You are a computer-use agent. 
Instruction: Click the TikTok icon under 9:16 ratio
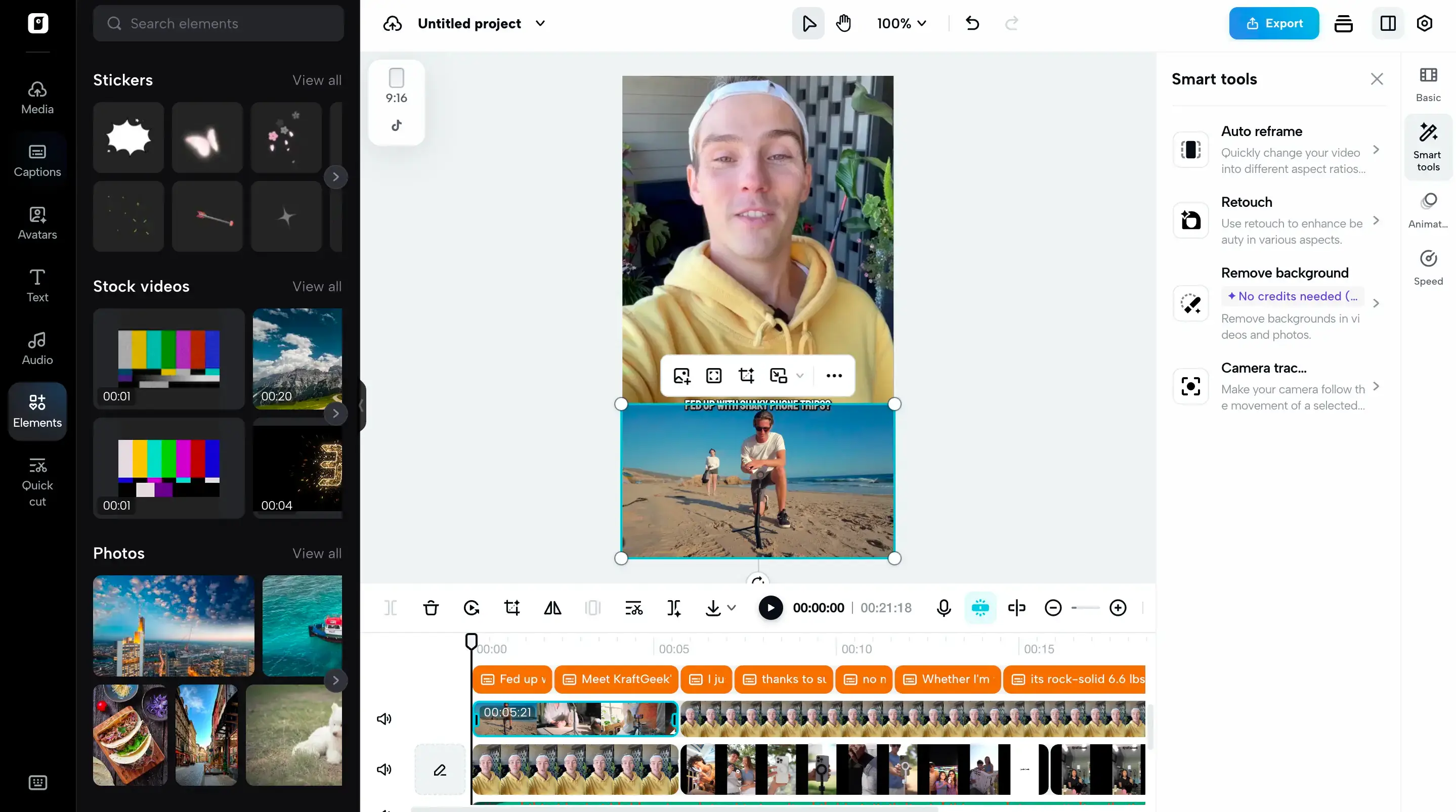click(x=396, y=125)
